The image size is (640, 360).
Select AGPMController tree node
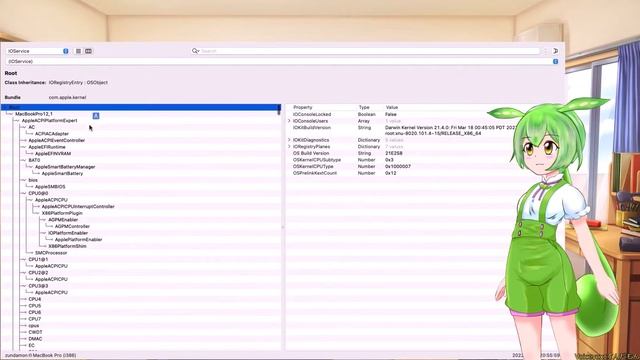pos(72,226)
